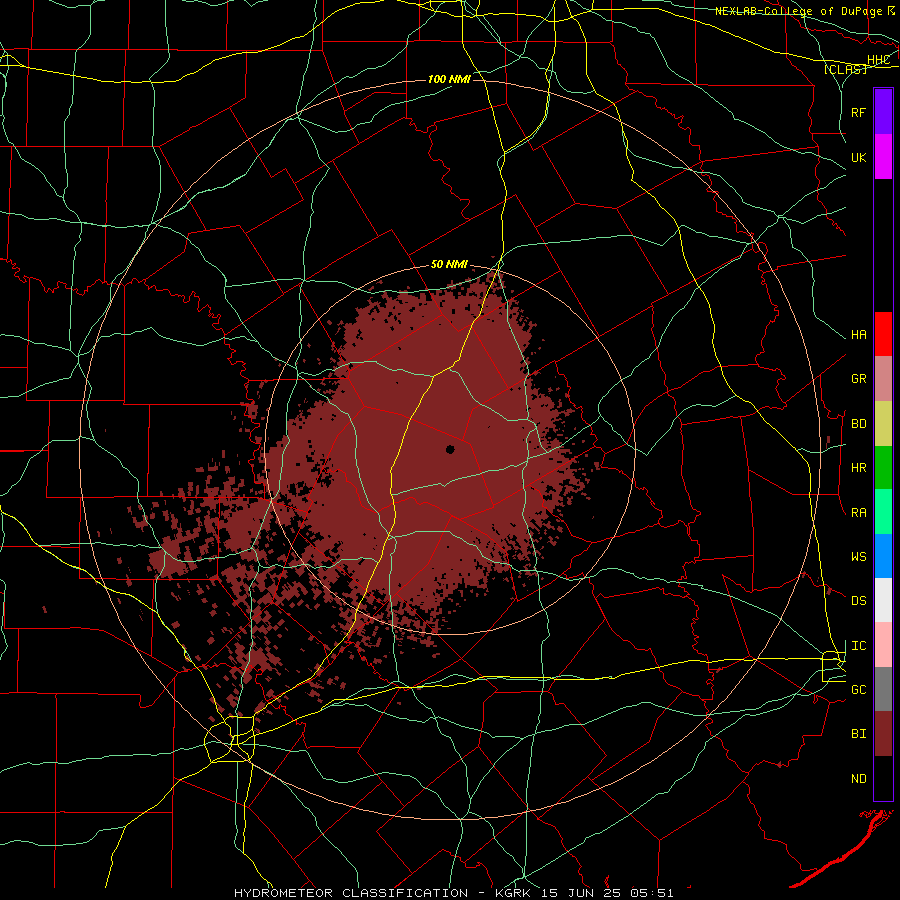The image size is (900, 900).
Task: Click the NEXLAB-College of DuPage watermark text
Action: click(798, 11)
